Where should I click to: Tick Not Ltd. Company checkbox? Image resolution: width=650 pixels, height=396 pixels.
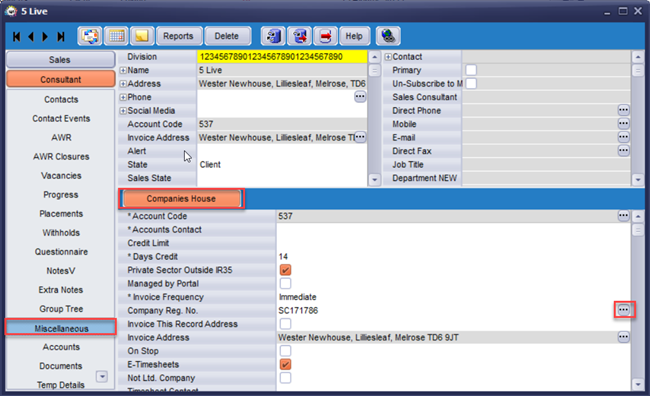pos(285,378)
